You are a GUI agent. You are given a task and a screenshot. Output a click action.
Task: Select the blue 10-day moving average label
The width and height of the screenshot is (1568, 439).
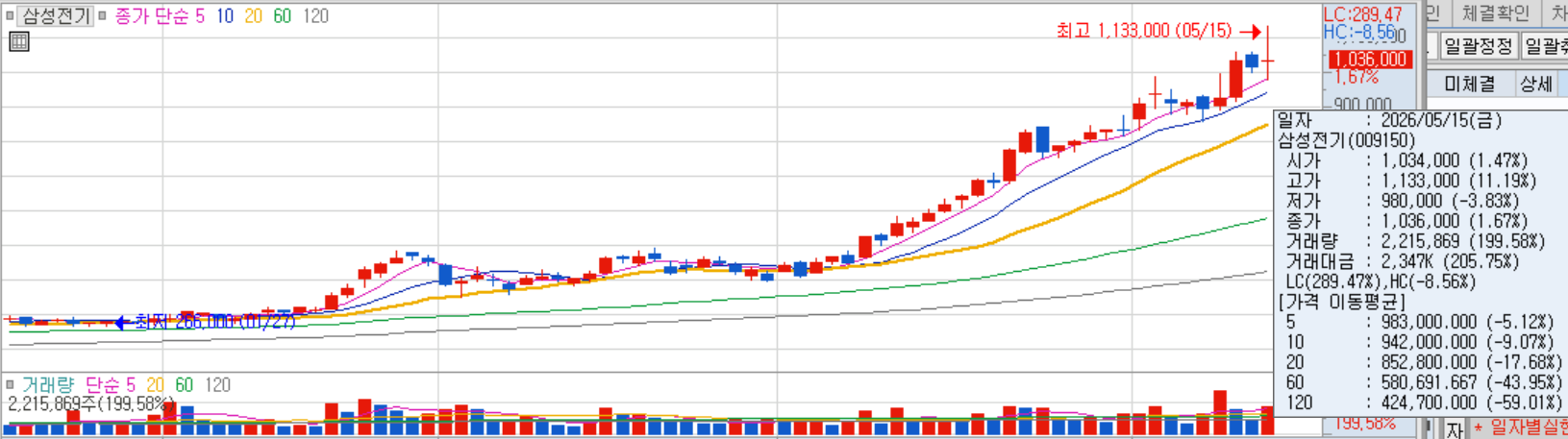pos(225,16)
